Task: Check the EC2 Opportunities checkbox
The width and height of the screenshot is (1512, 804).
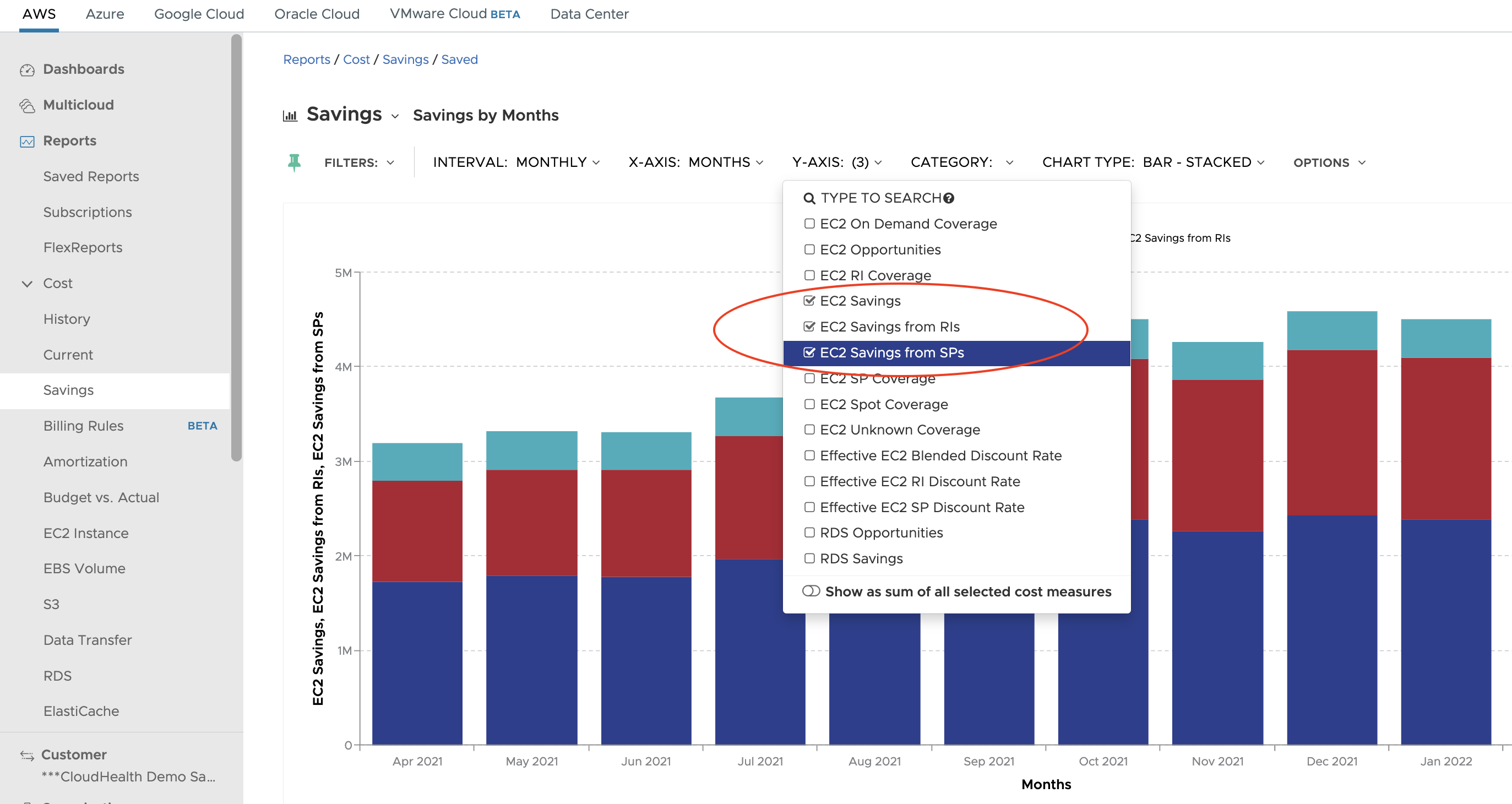Action: pos(809,249)
